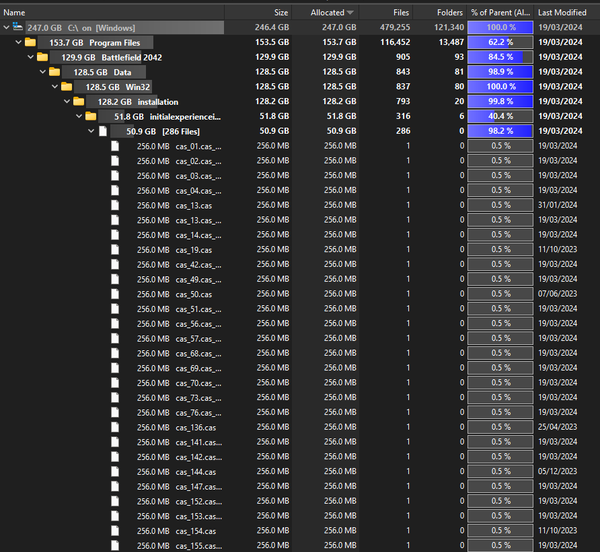Click the 62.2 % bar for Program Files
Viewport: 600px width, 552px height.
[x=501, y=42]
